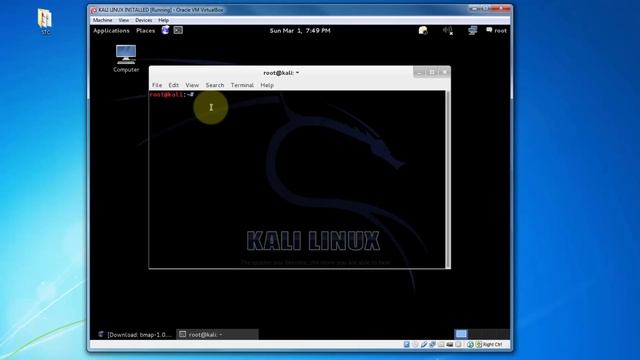
Task: Click the optical drive icon in VirtualBox status bar
Action: (415, 344)
